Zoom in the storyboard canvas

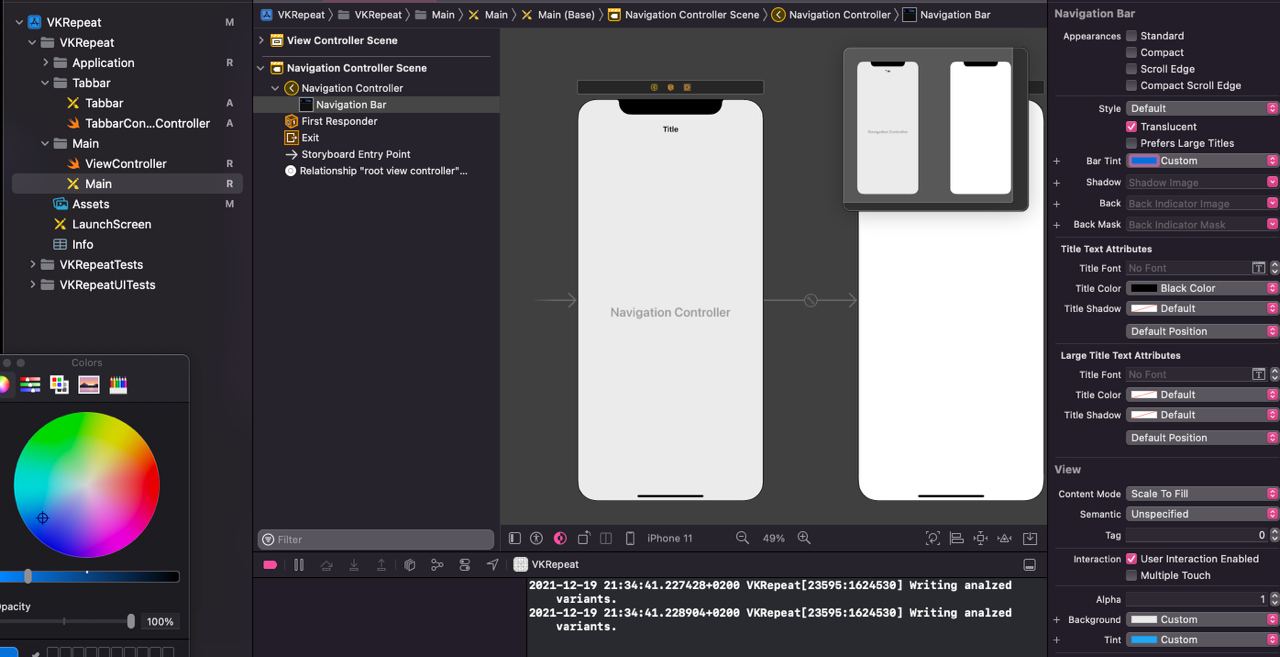coord(804,538)
